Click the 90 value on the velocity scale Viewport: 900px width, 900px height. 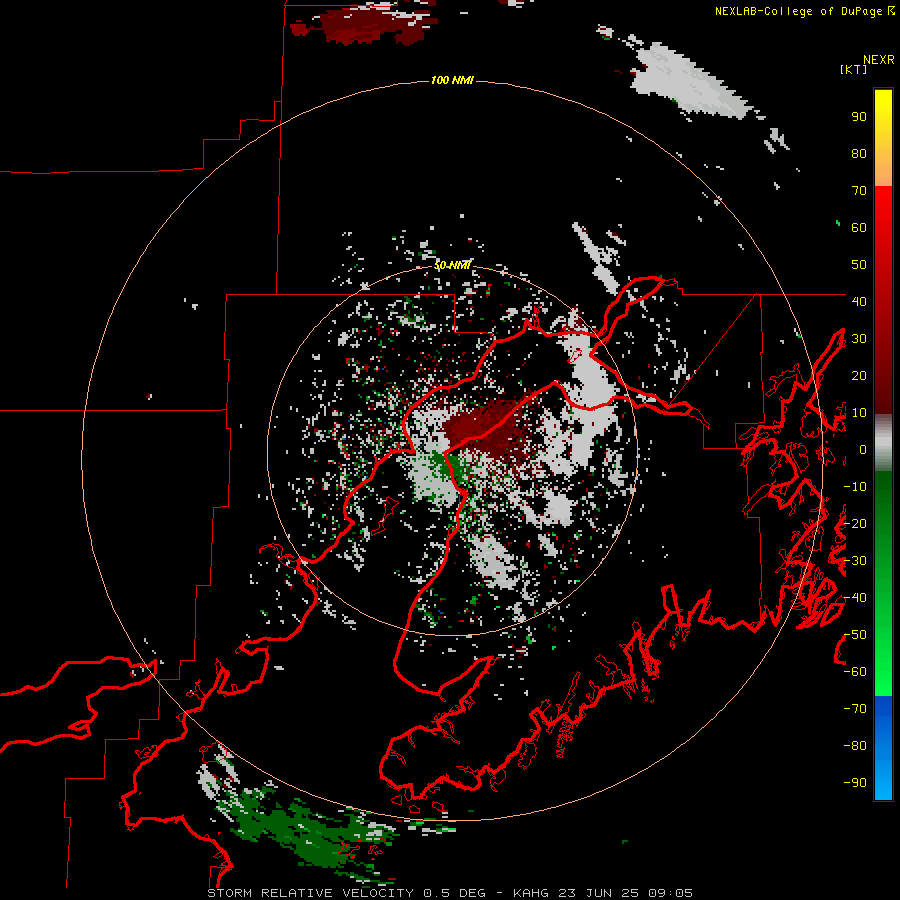859,117
